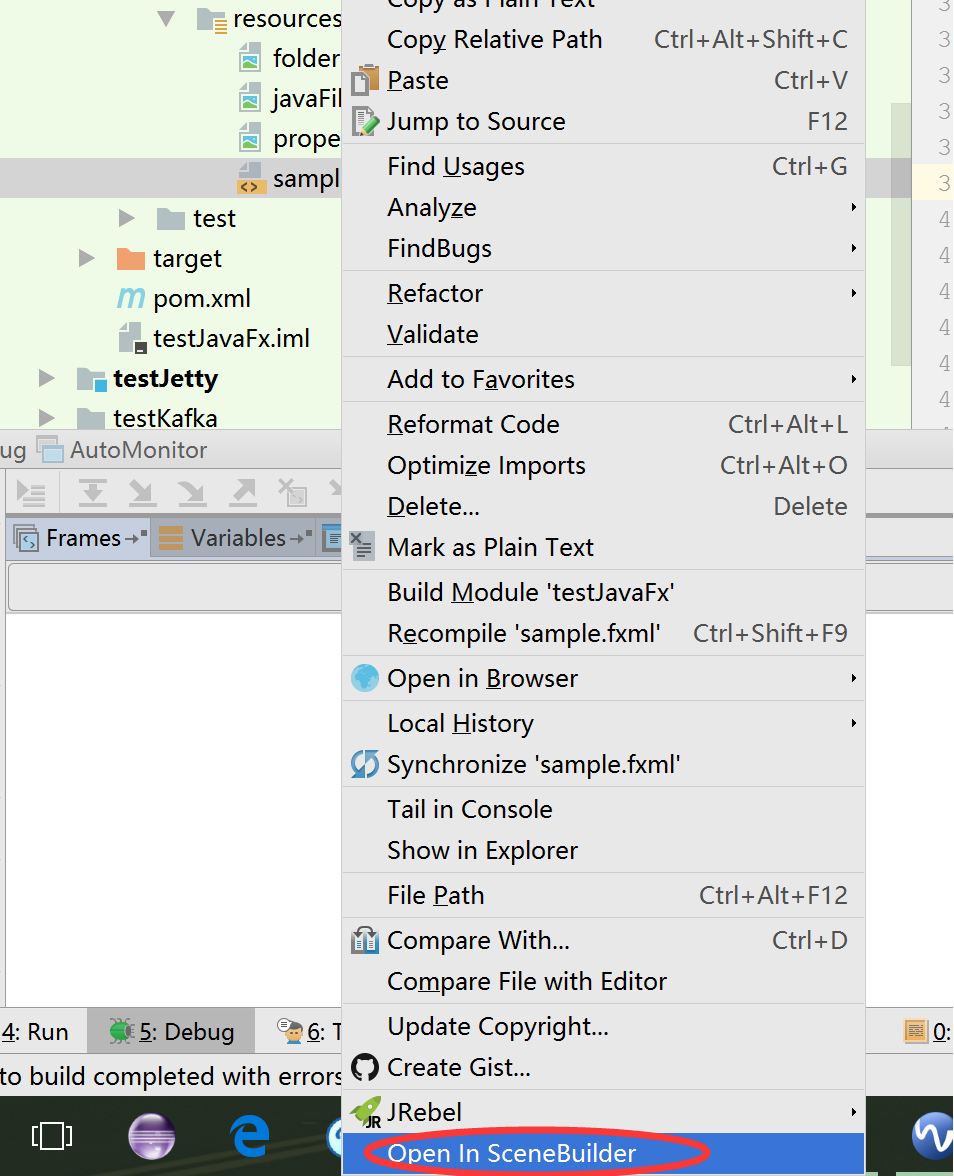Viewport: 954px width, 1176px height.
Task: Expand the target folder in the tree
Action: [x=87, y=258]
